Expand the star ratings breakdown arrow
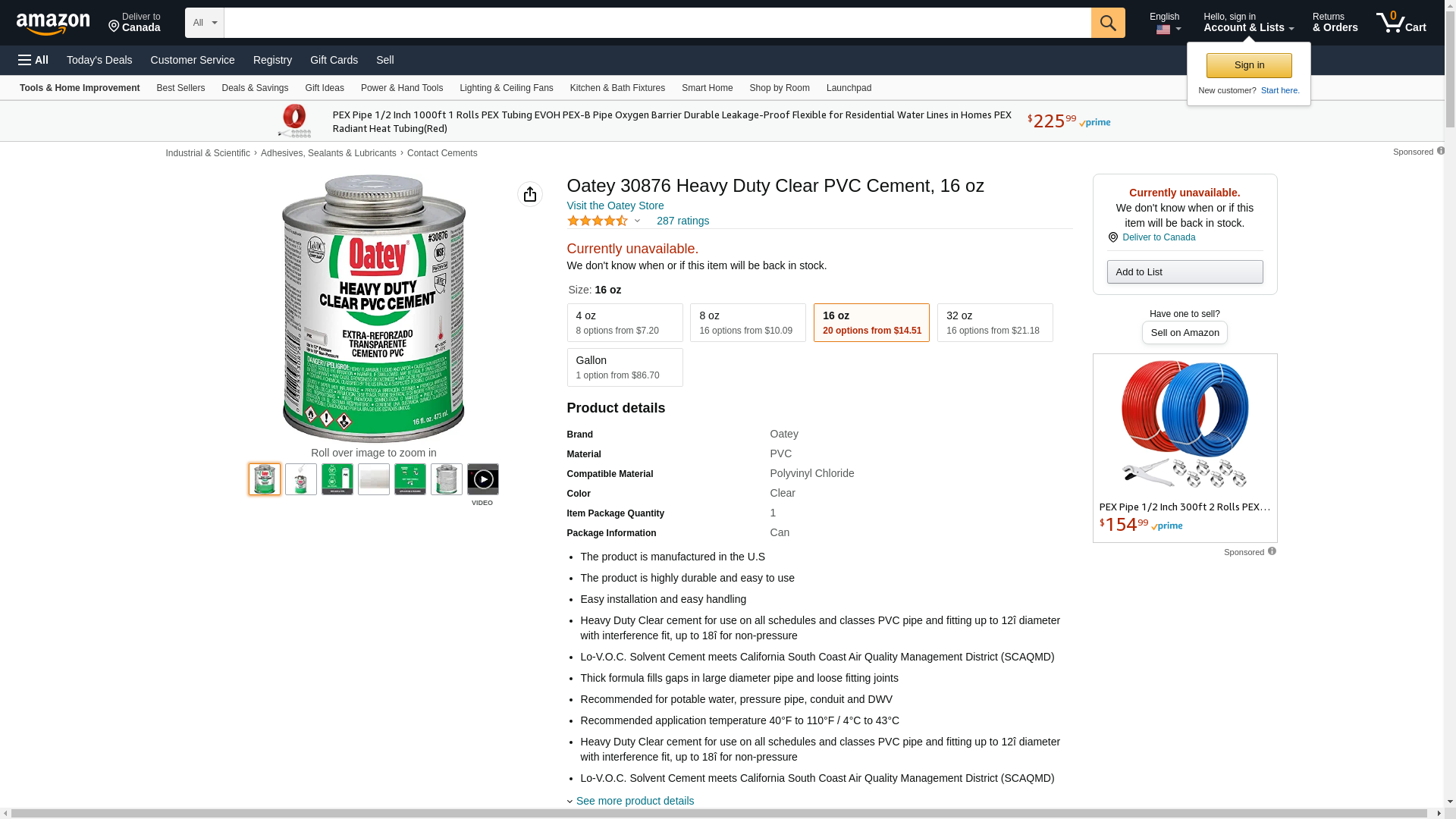 637,221
